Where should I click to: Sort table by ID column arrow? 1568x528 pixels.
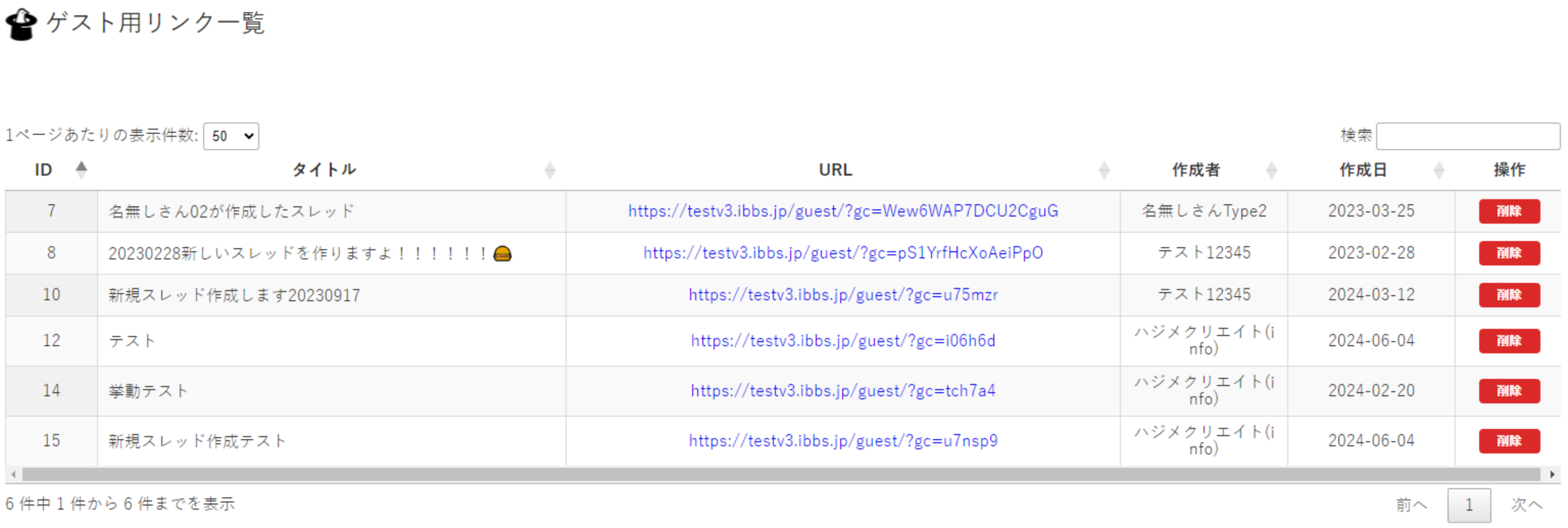(x=81, y=170)
